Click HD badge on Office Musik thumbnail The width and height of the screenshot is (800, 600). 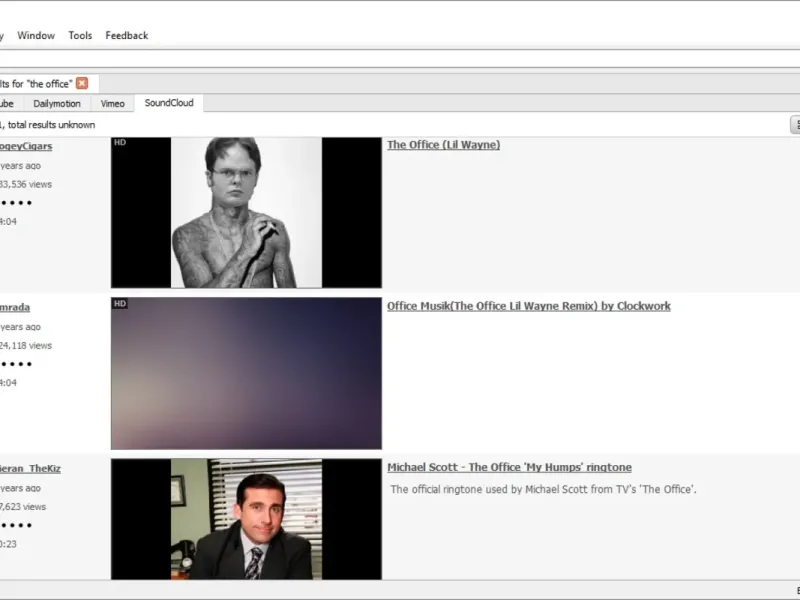(120, 304)
